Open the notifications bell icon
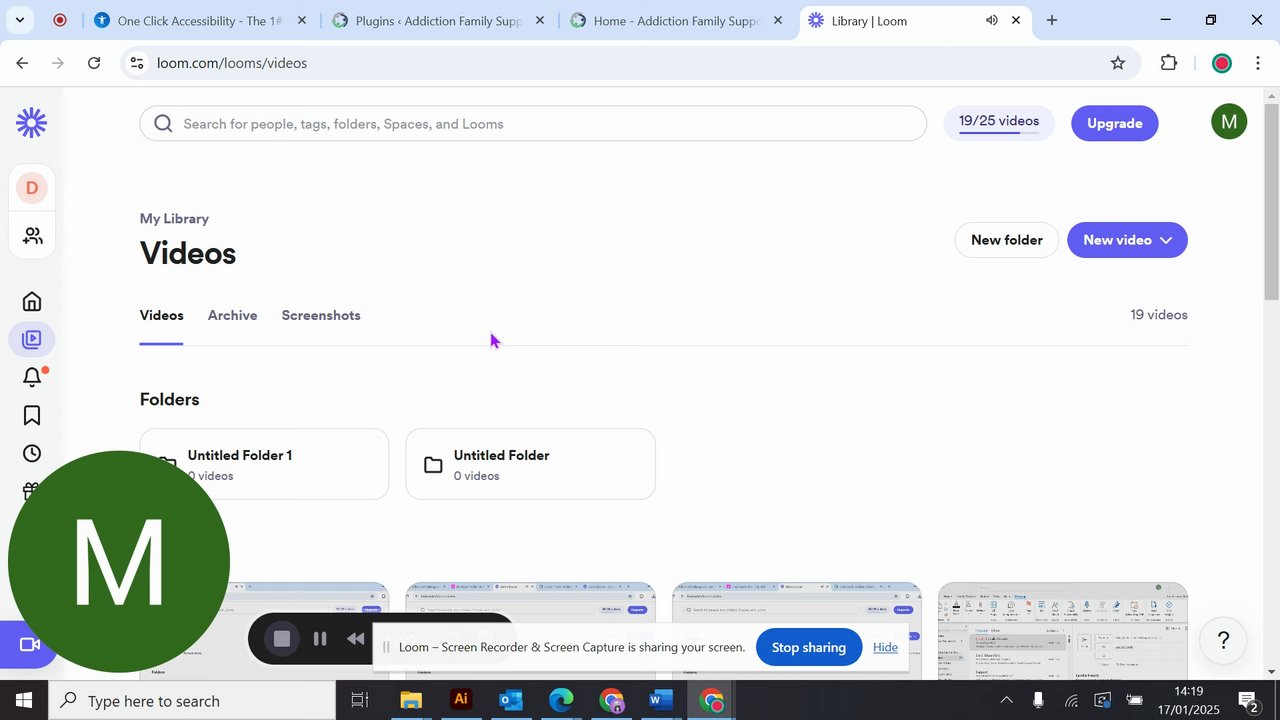This screenshot has height=720, width=1280. point(32,377)
